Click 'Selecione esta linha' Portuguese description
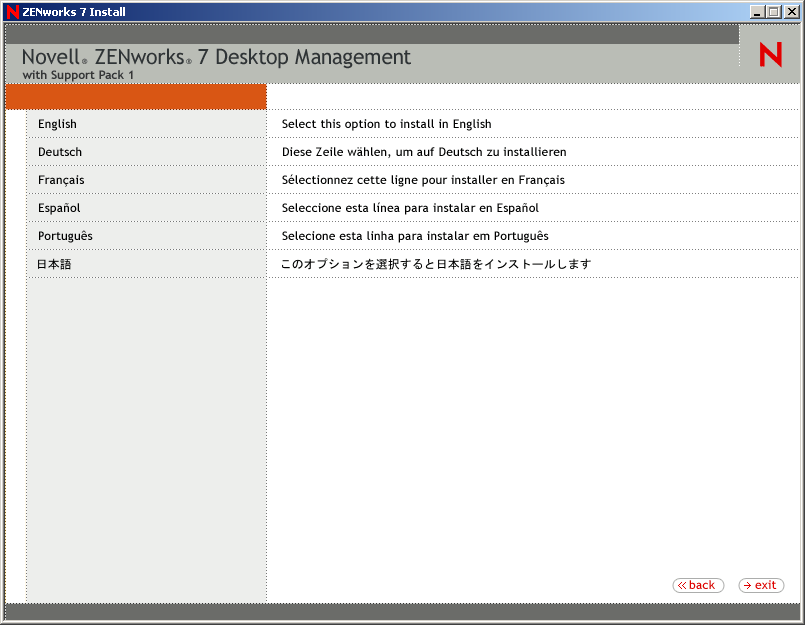Image resolution: width=805 pixels, height=625 pixels. click(x=415, y=236)
